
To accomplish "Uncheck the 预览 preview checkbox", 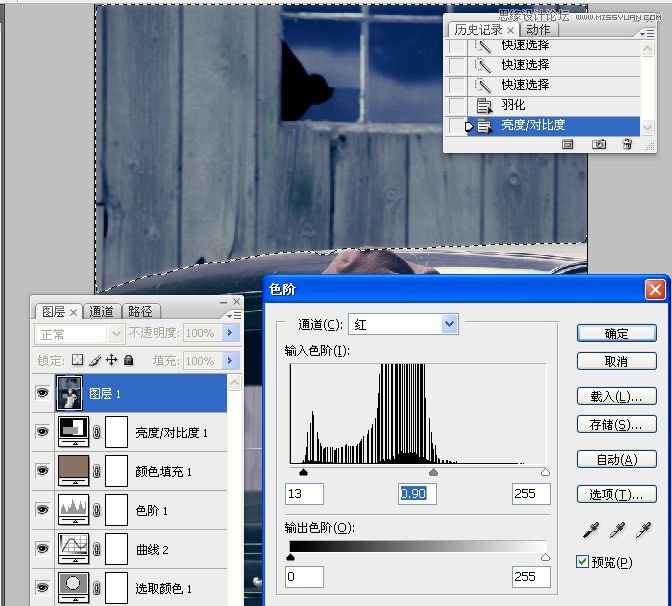I will coord(583,562).
